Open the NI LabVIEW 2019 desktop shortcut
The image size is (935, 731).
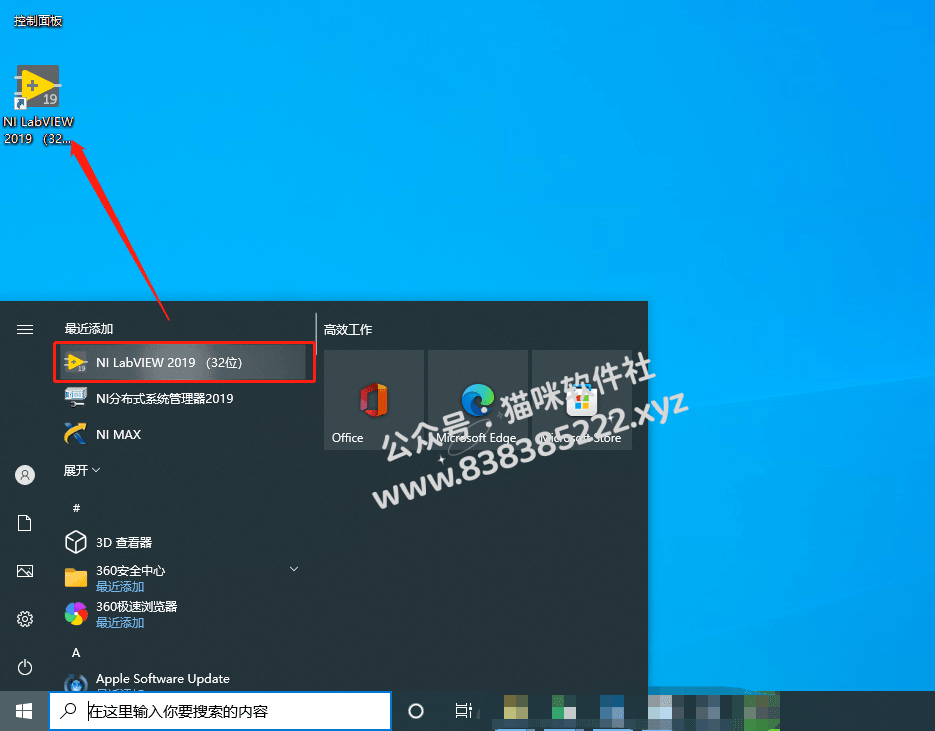[38, 104]
